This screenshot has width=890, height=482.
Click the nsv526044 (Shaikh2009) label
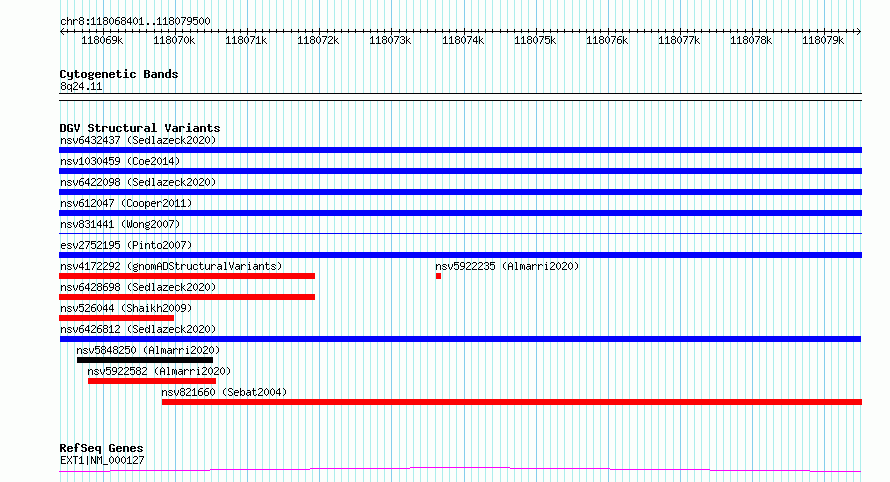(x=126, y=308)
